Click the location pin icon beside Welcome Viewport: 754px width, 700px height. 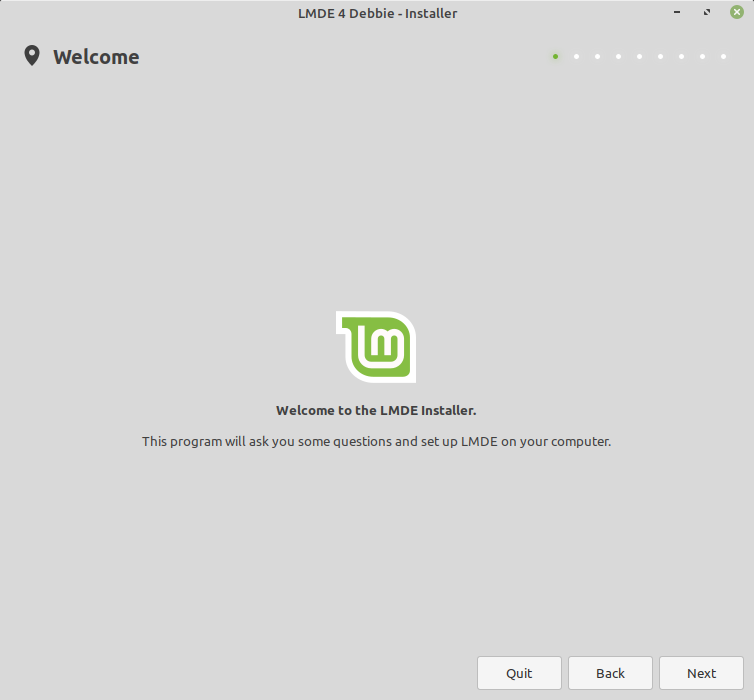tap(32, 56)
